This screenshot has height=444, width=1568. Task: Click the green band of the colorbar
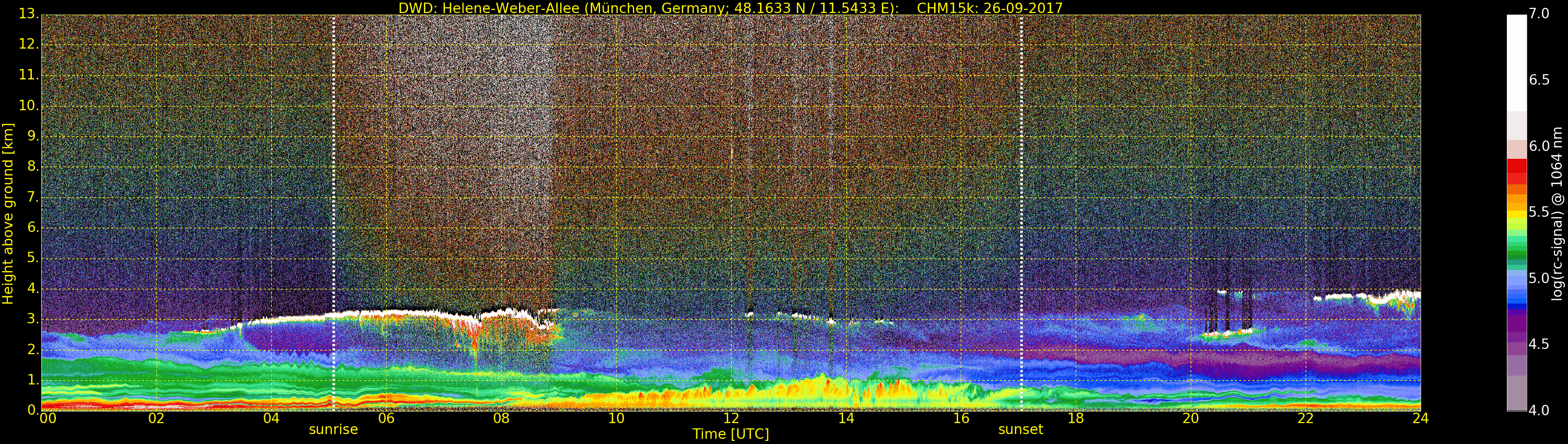1516,252
